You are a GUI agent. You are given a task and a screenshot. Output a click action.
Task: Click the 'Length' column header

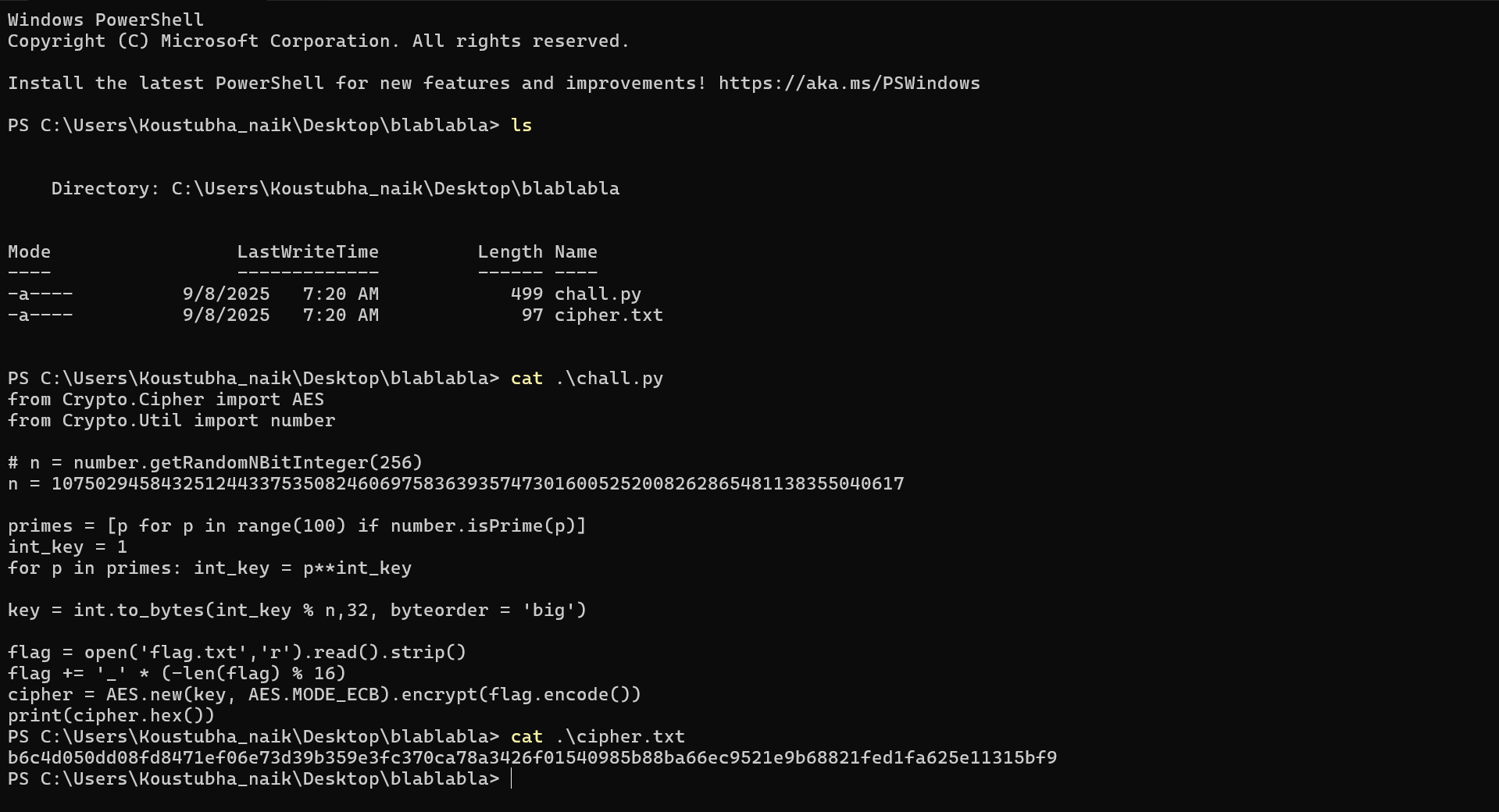tap(510, 252)
